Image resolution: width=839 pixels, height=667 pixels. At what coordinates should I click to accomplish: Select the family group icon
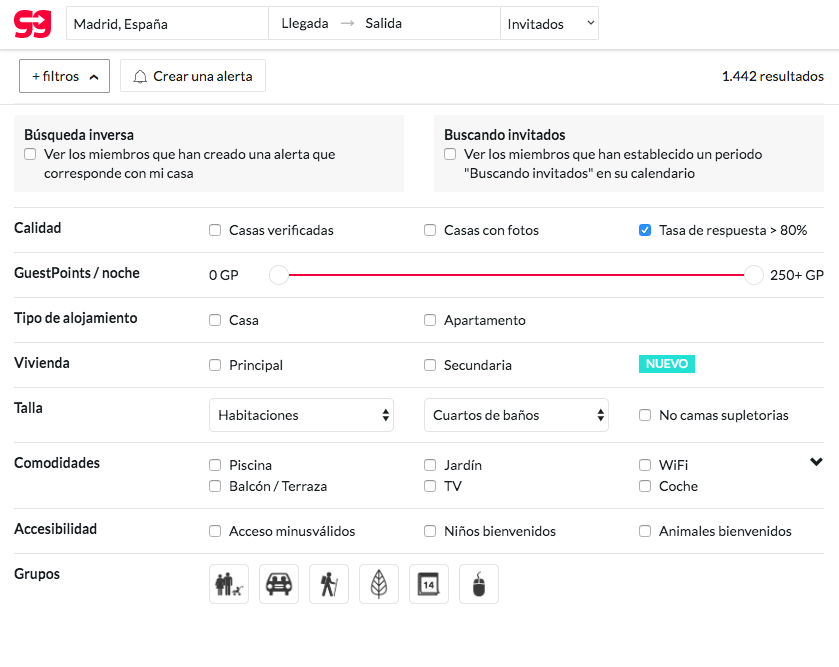pos(228,583)
